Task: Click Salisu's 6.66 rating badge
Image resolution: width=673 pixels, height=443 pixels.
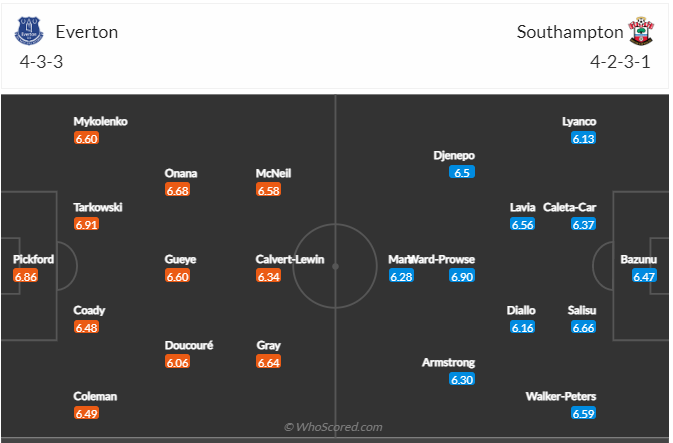Action: coord(583,327)
